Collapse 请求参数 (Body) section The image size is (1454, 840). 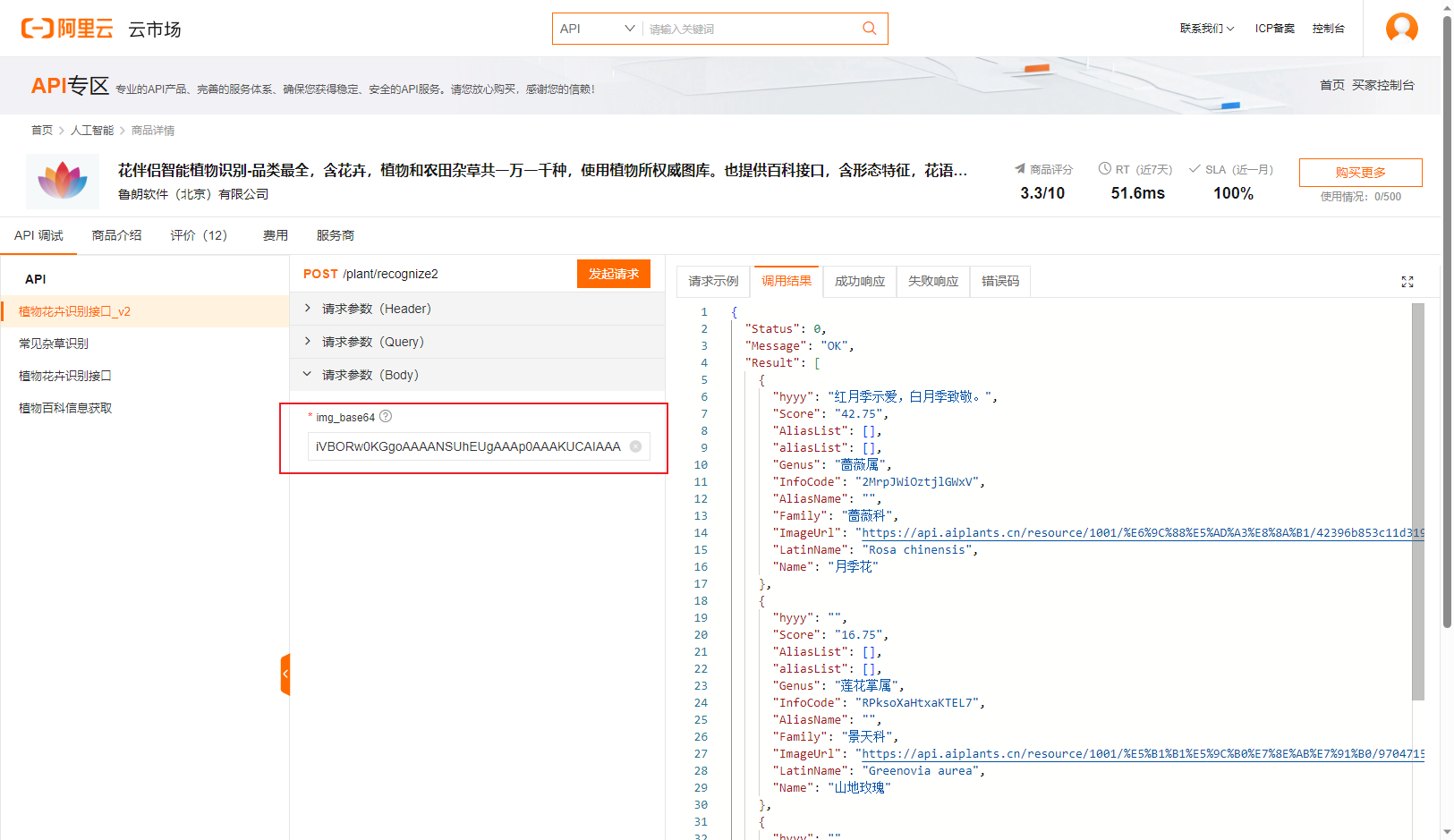(x=478, y=375)
